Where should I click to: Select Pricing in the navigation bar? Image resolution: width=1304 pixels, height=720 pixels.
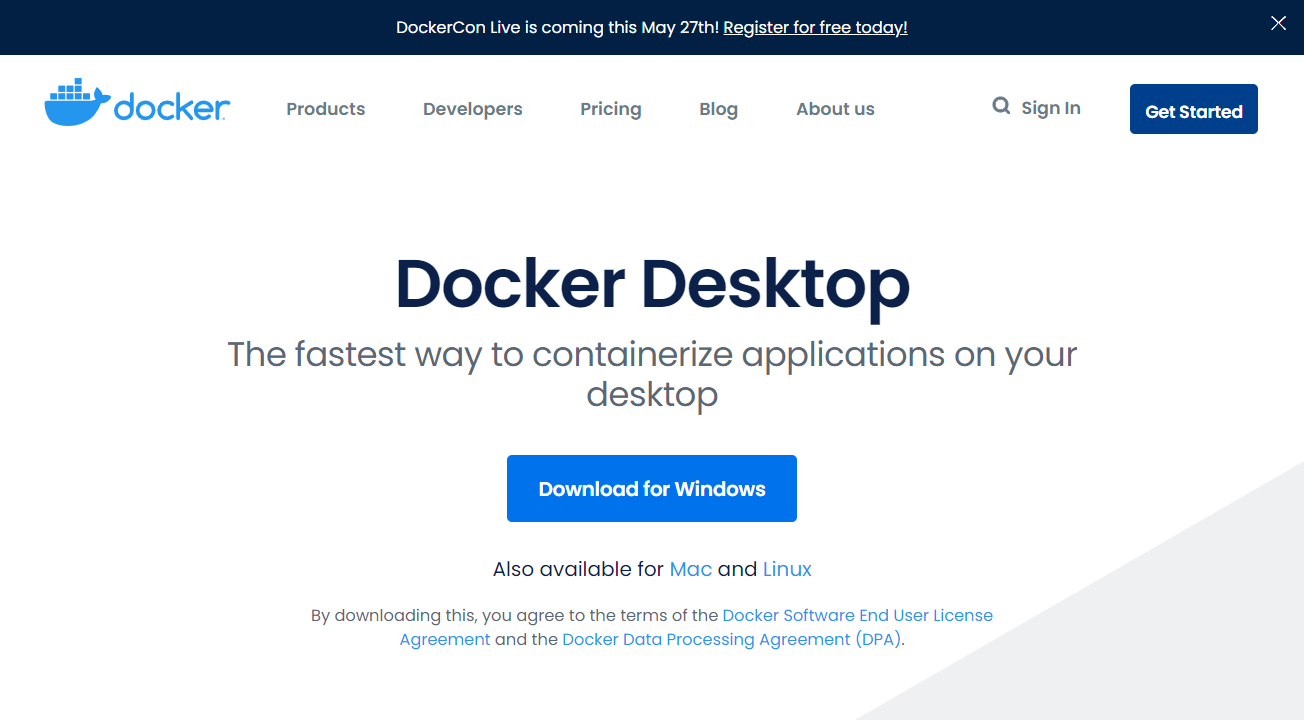[x=611, y=109]
